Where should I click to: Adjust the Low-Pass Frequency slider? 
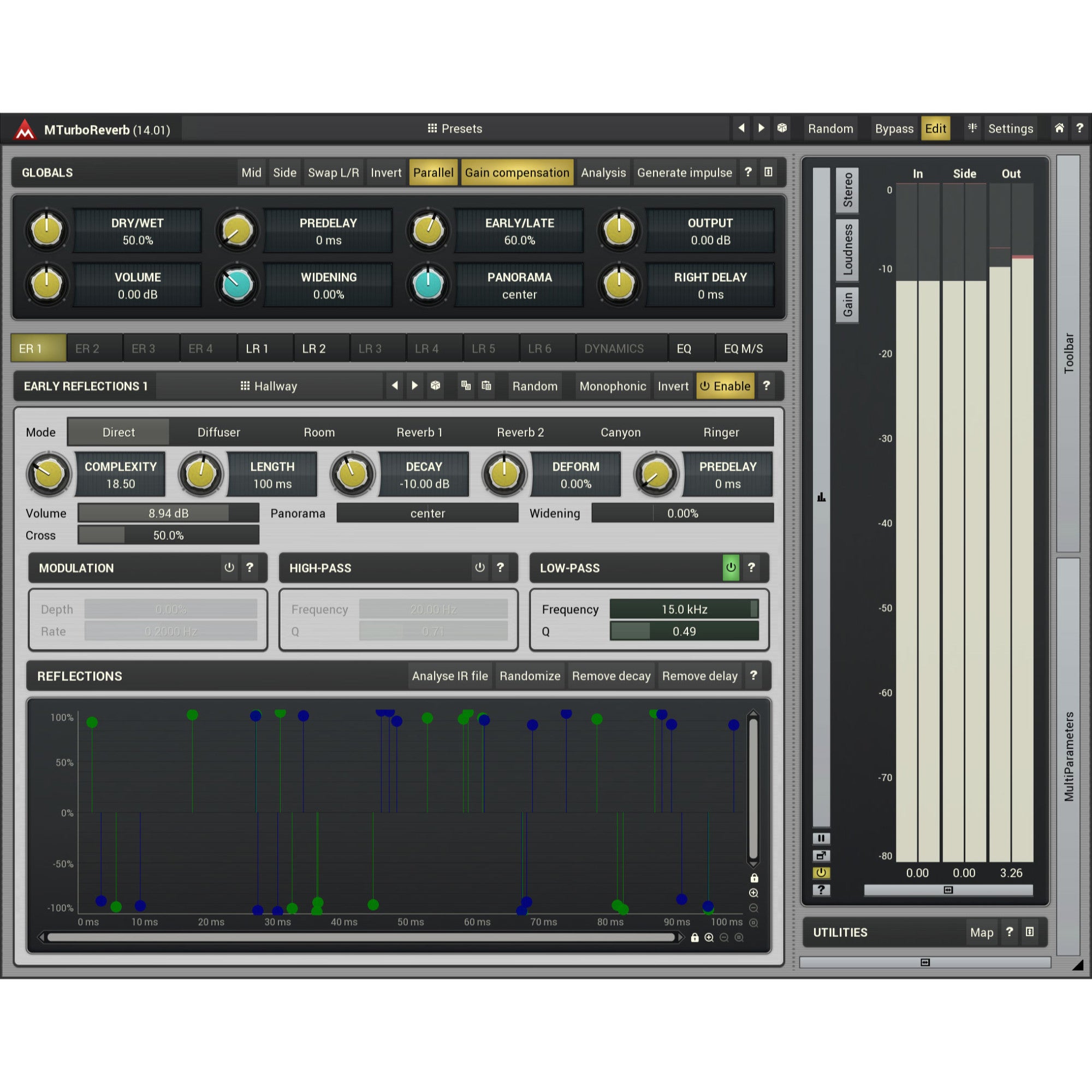(x=684, y=609)
